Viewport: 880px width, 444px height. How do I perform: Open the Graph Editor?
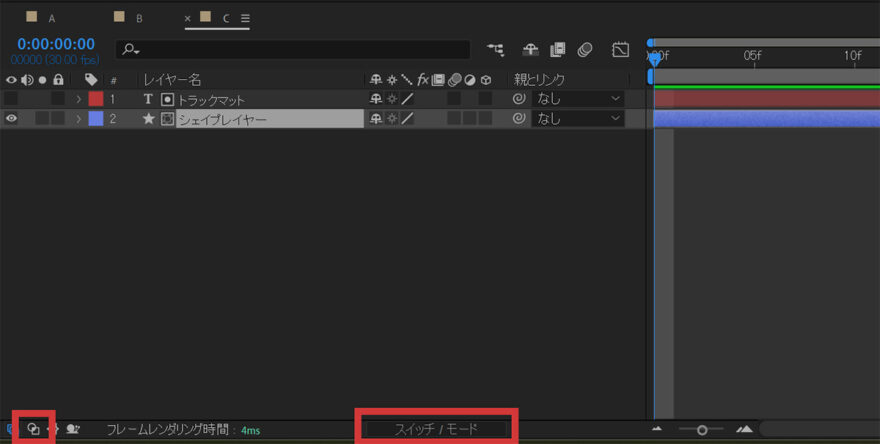pos(620,50)
